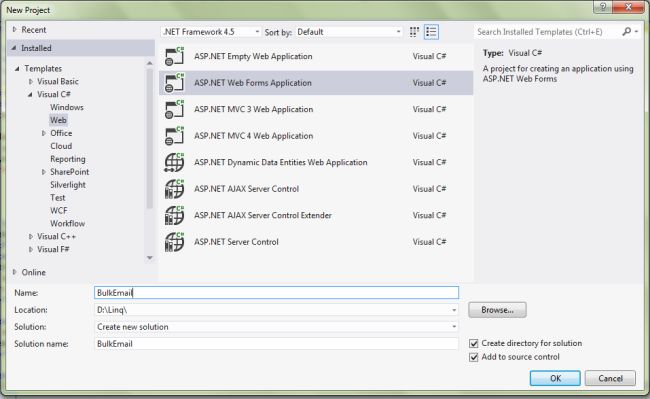Click the Dynamic Data Entities Web Application icon
The height and width of the screenshot is (399, 650).
coord(175,162)
